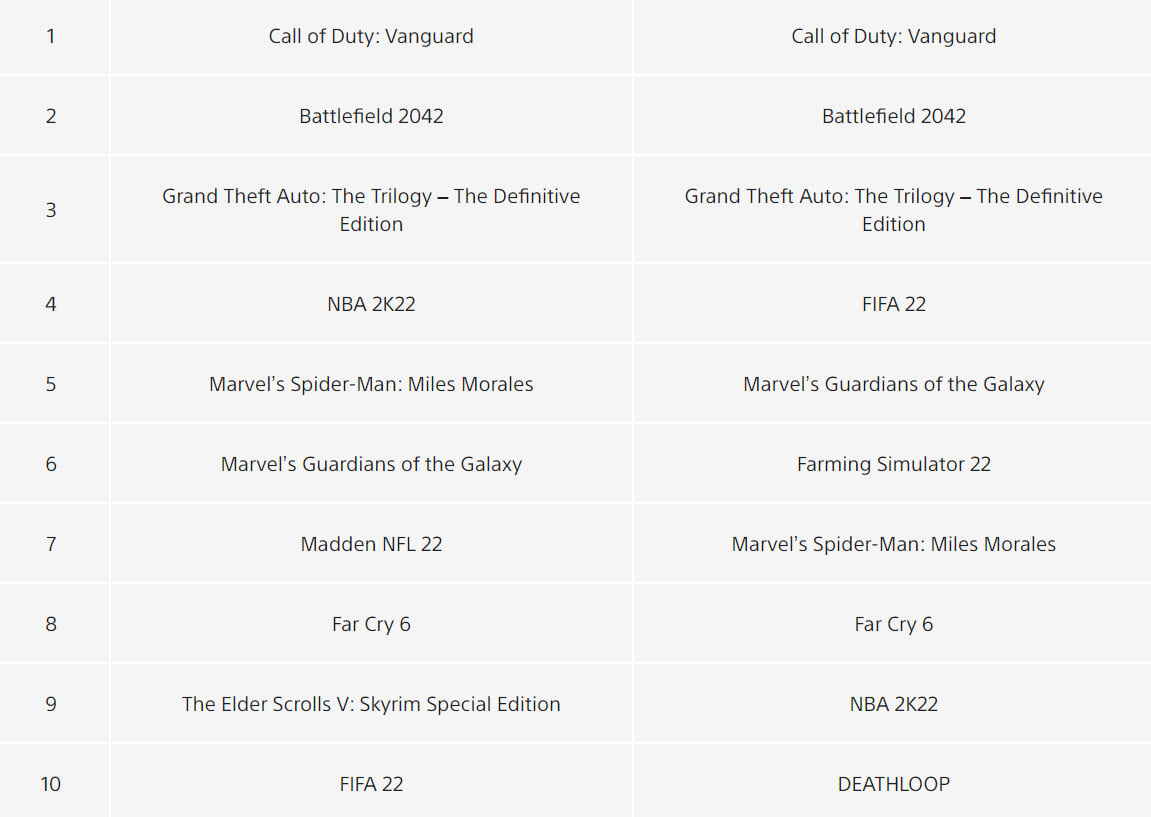This screenshot has width=1151, height=817.
Task: Select the rank number 8 cell
Action: point(51,624)
